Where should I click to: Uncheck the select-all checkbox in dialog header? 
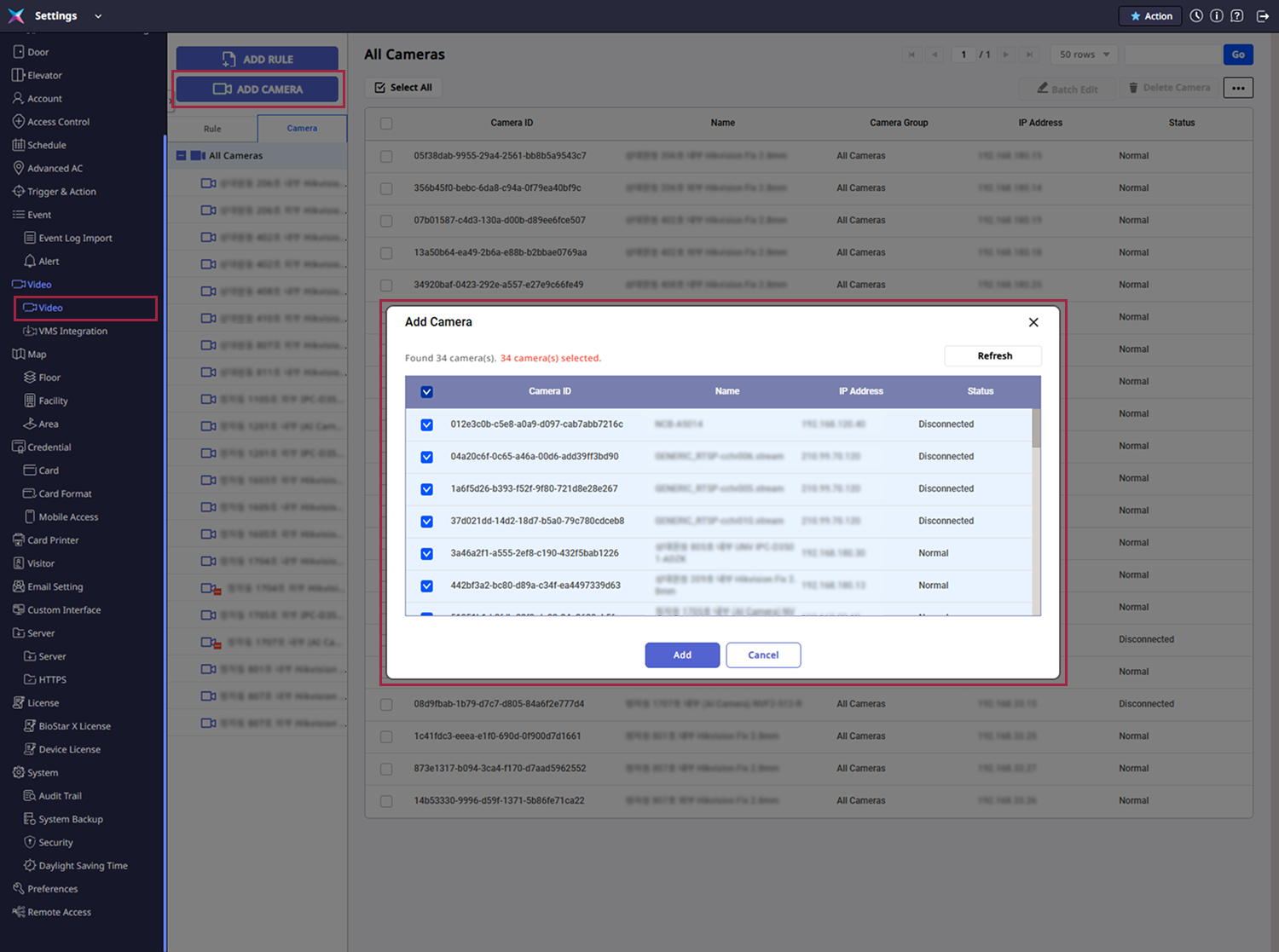tap(427, 392)
